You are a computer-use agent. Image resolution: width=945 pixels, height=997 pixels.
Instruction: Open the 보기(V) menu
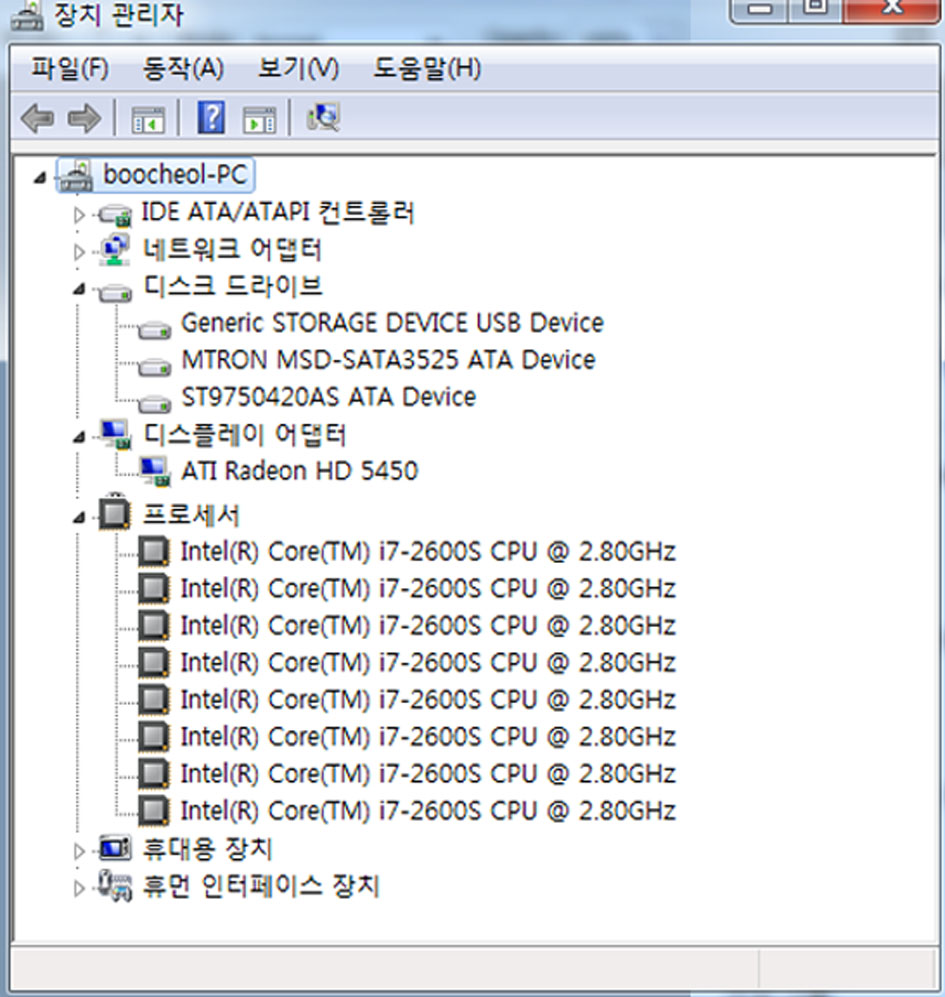[298, 68]
